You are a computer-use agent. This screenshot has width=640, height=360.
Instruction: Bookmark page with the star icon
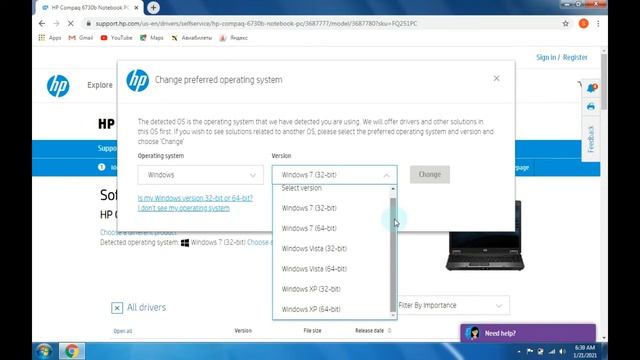(565, 24)
